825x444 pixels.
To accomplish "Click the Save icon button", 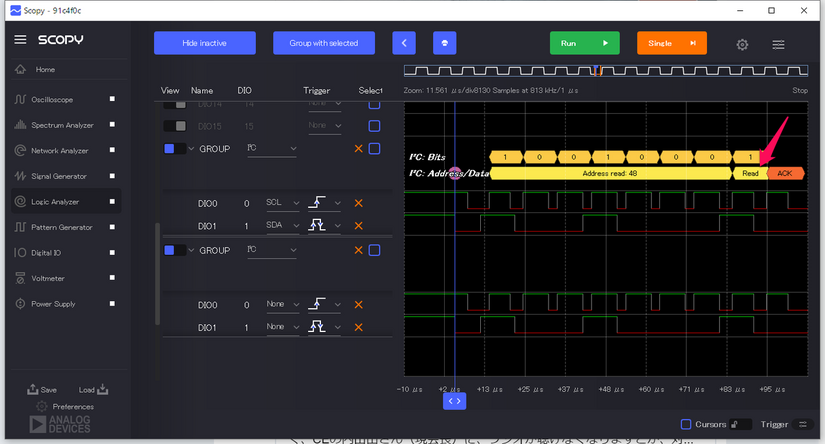I will point(42,389).
